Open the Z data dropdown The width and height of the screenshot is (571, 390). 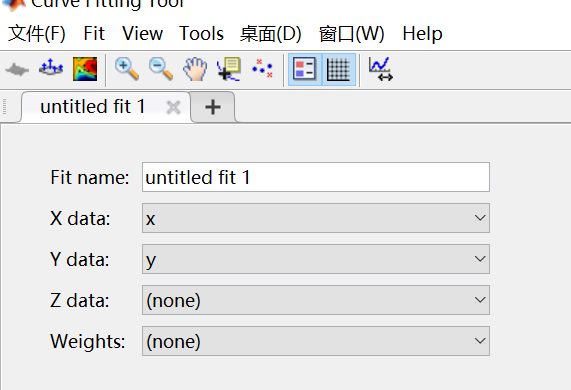(316, 300)
